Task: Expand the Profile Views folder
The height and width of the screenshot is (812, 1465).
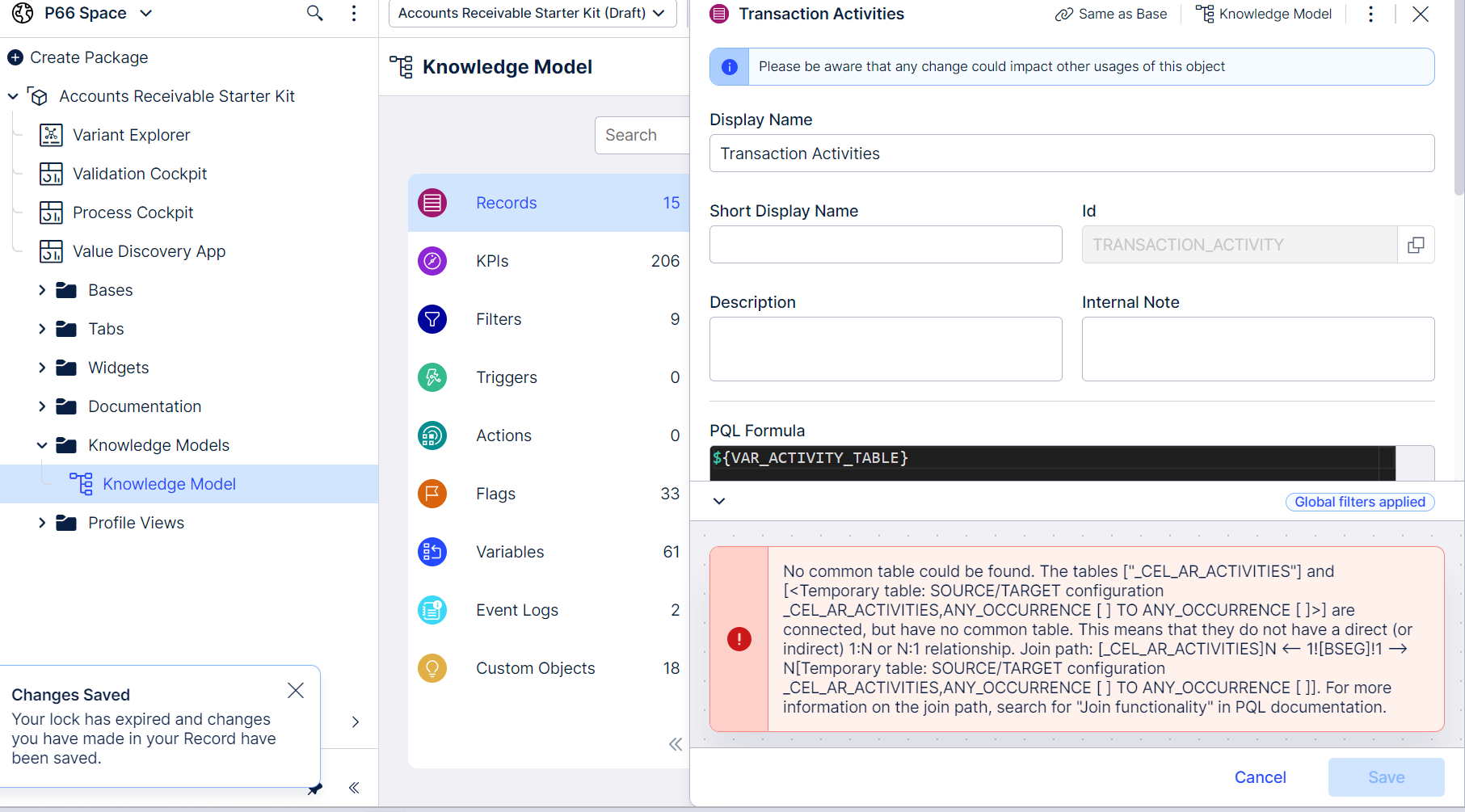Action: [42, 523]
